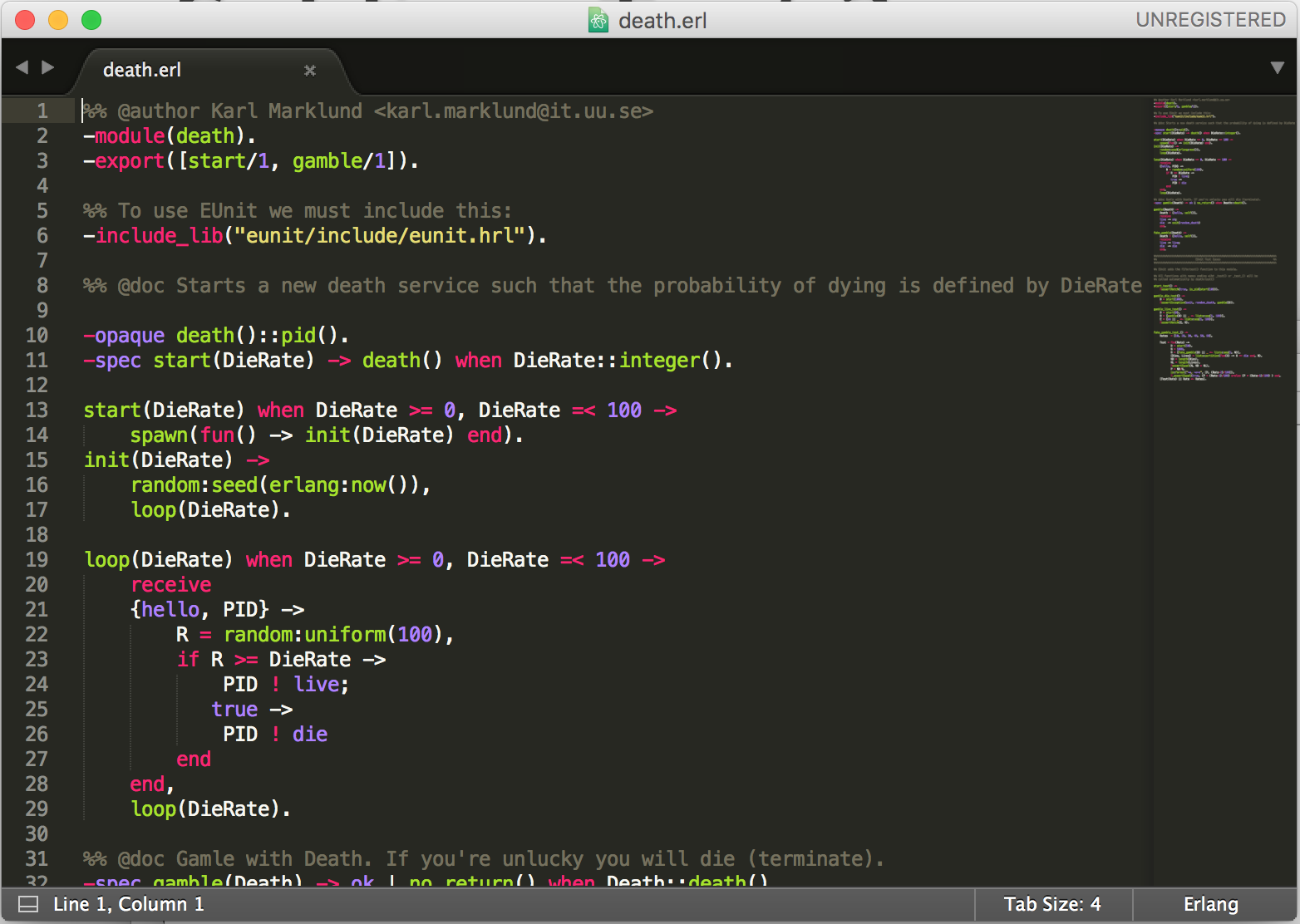This screenshot has width=1300, height=924.
Task: Click line number 19 in gutter
Action: [x=37, y=560]
